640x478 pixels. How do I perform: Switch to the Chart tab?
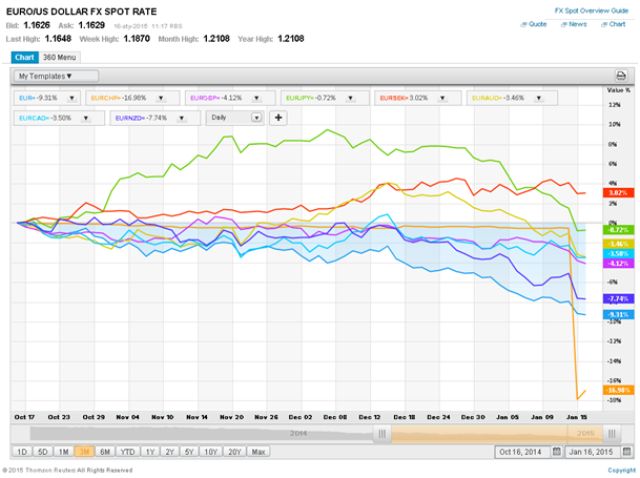click(24, 57)
